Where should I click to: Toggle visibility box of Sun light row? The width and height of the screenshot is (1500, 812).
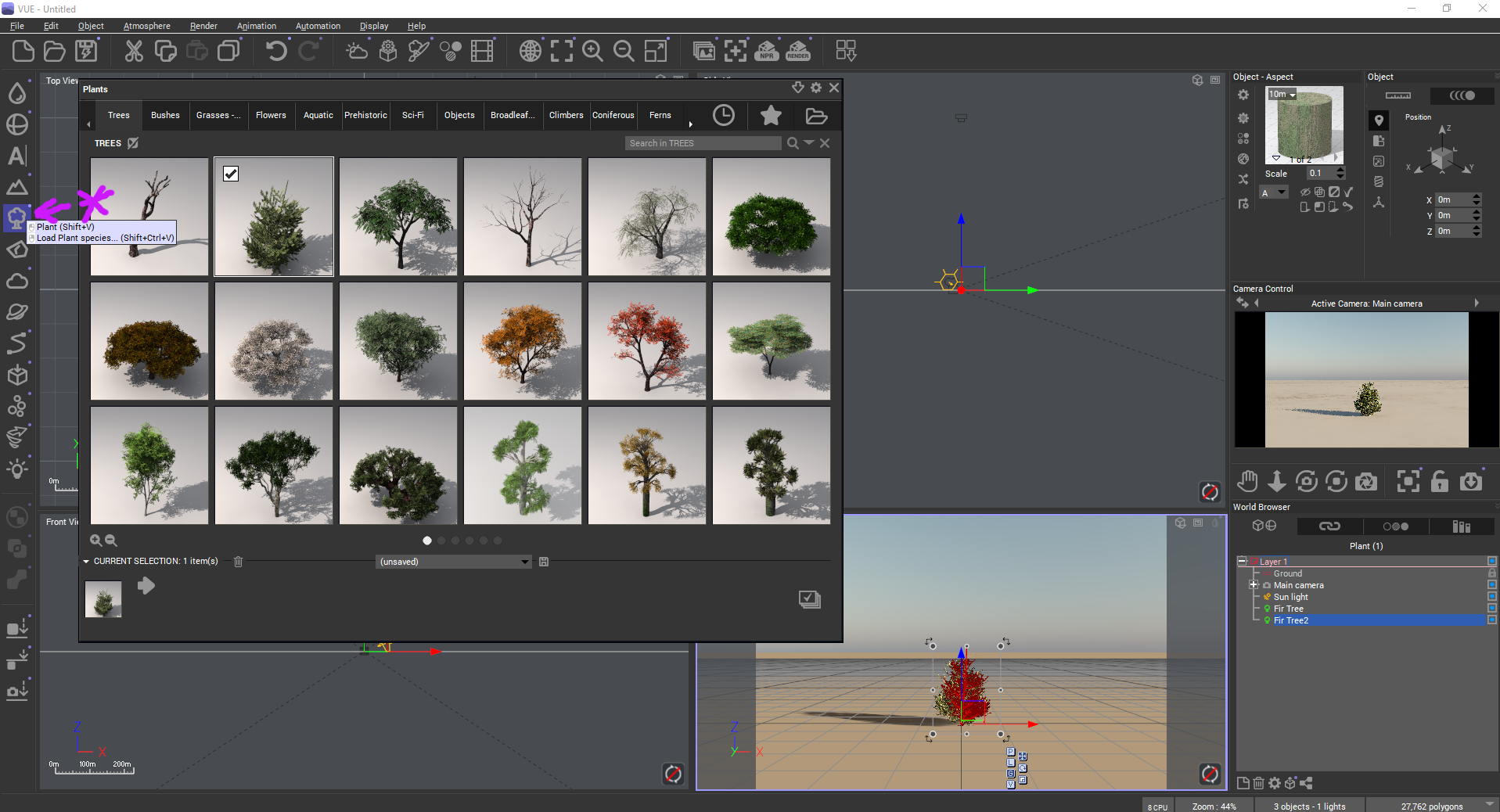click(1492, 597)
